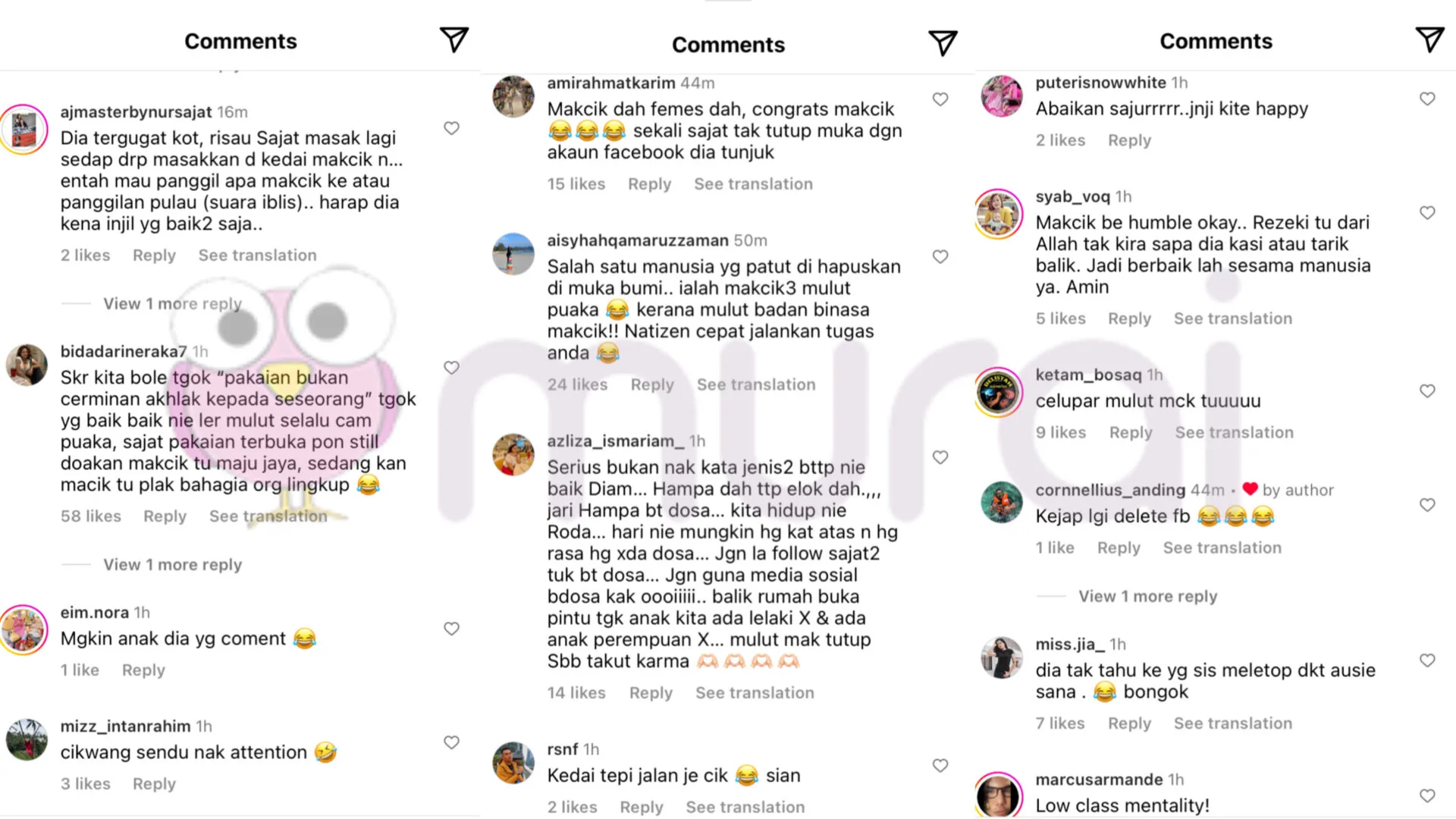1456x819 pixels.
Task: Tap the share arrow icon in middle Comments header
Action: coord(943,43)
